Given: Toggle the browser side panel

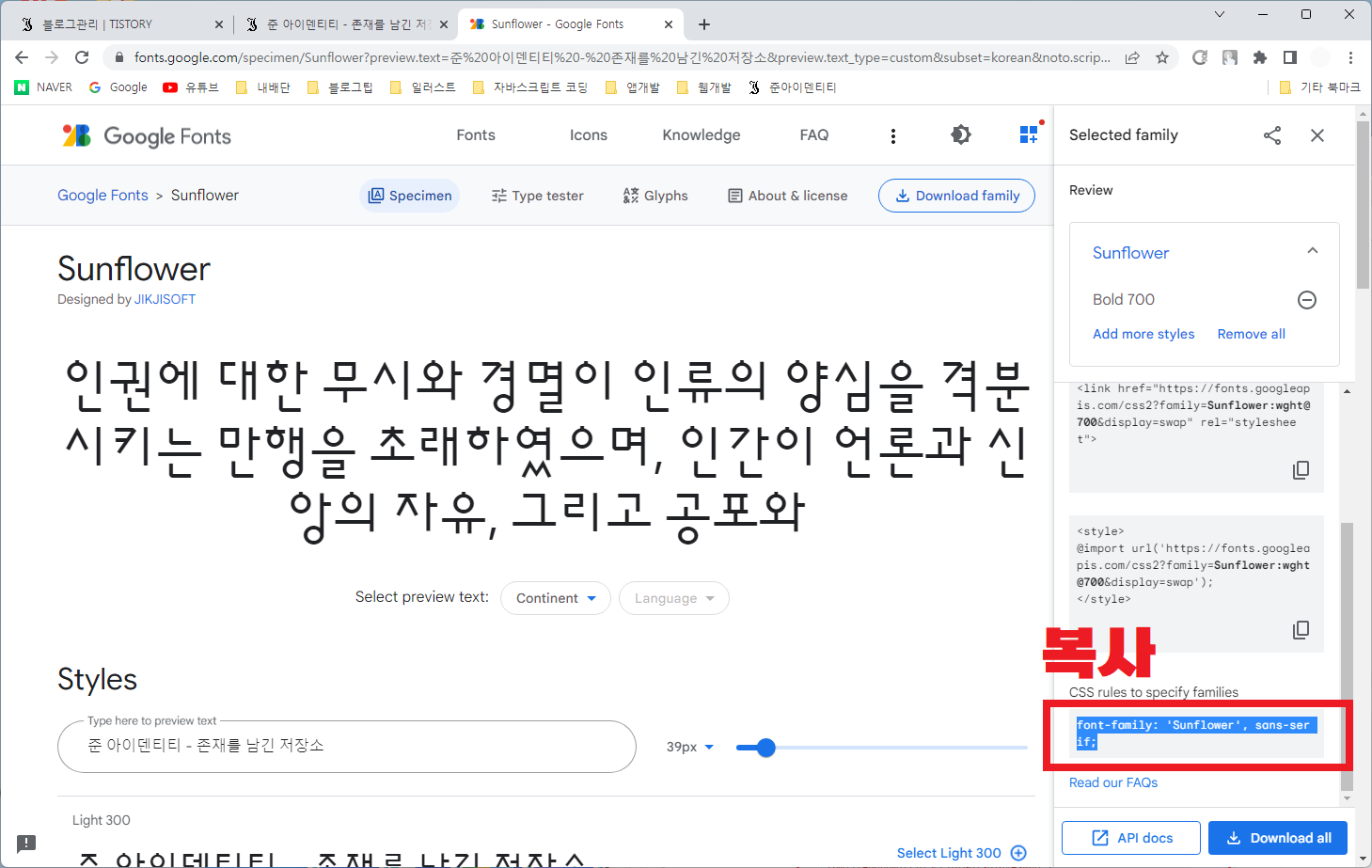Looking at the screenshot, I should click(1290, 57).
